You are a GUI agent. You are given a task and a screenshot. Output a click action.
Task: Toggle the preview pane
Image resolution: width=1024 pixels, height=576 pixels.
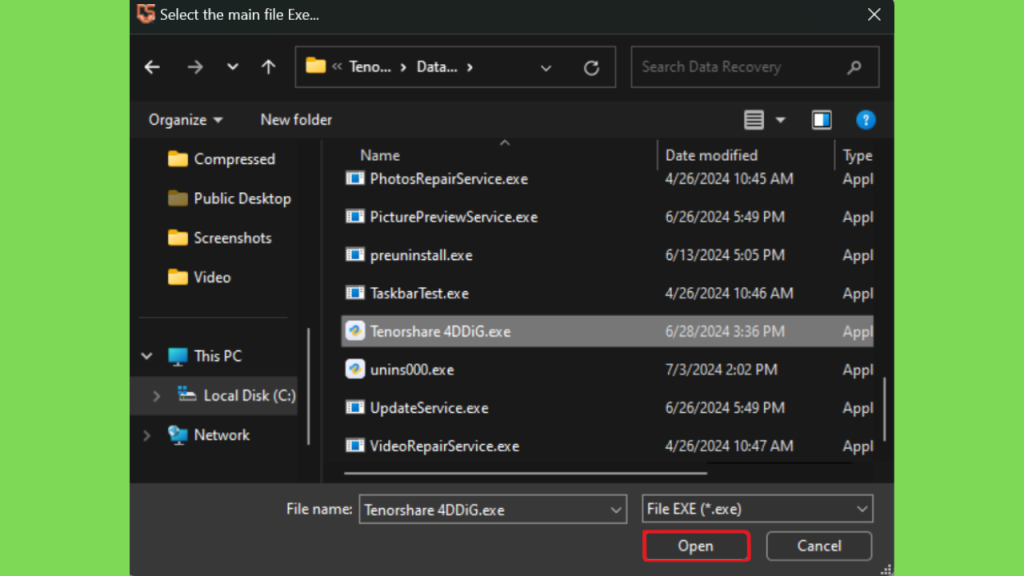coord(822,120)
